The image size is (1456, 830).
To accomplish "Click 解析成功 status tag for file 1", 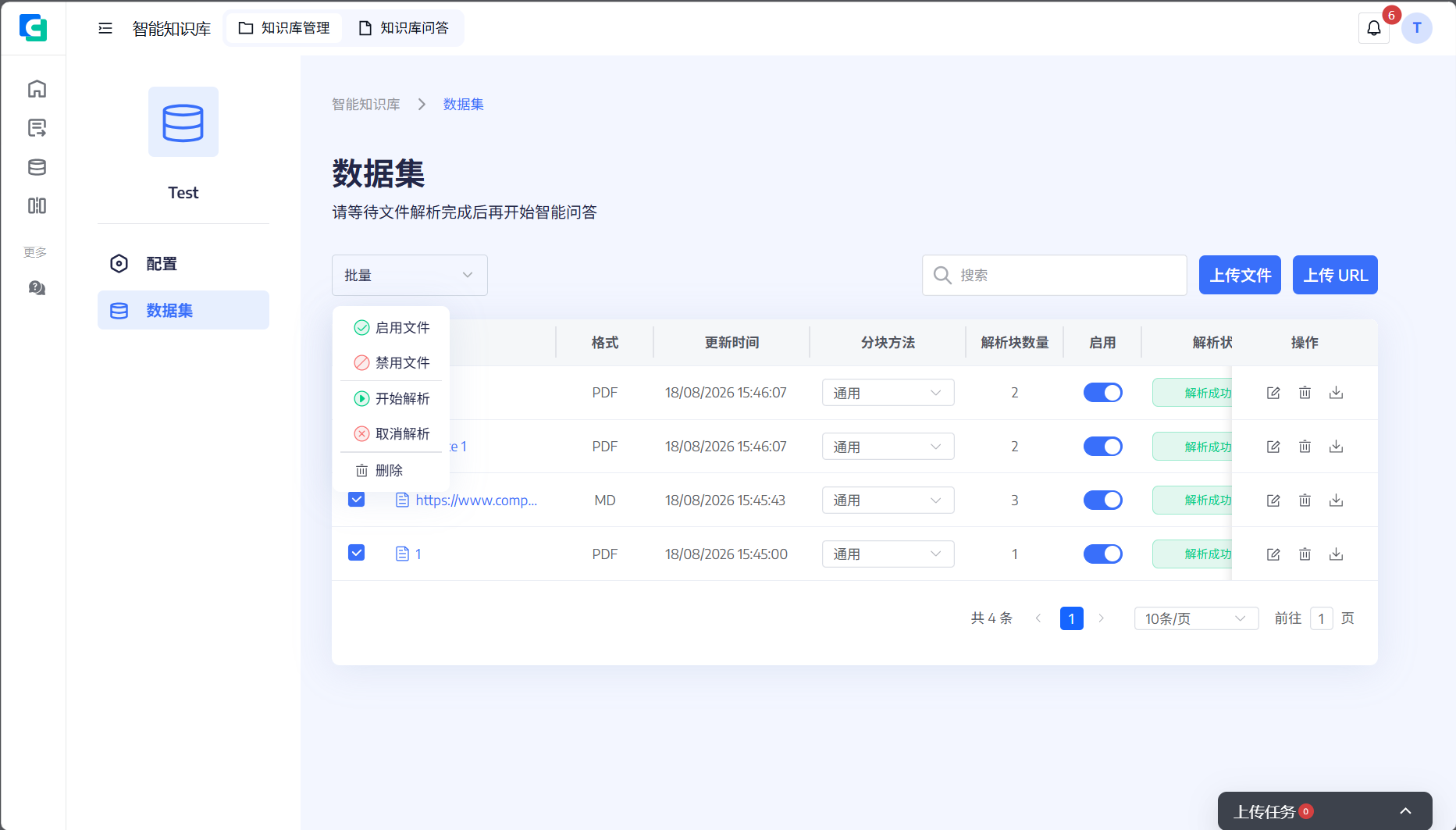I will click(1192, 554).
